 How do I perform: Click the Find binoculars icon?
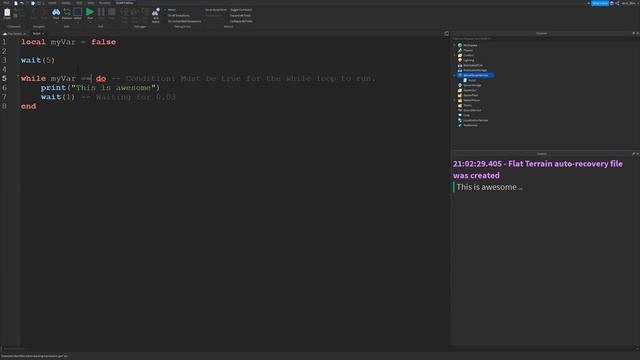(56, 12)
